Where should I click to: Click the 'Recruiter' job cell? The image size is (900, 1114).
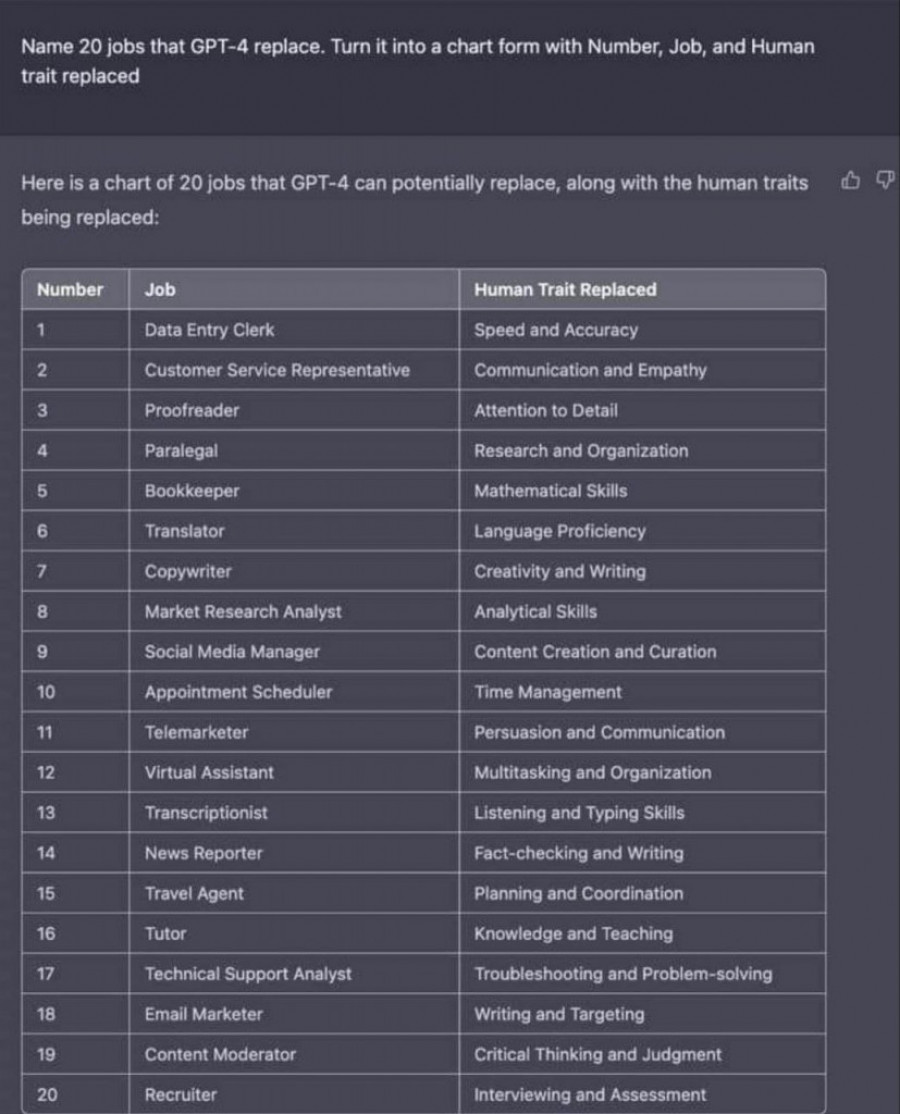[181, 1095]
